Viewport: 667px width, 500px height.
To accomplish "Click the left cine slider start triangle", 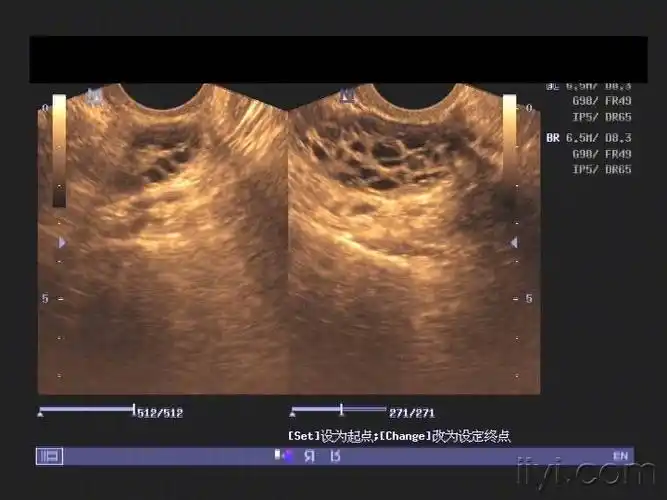I will [40, 412].
